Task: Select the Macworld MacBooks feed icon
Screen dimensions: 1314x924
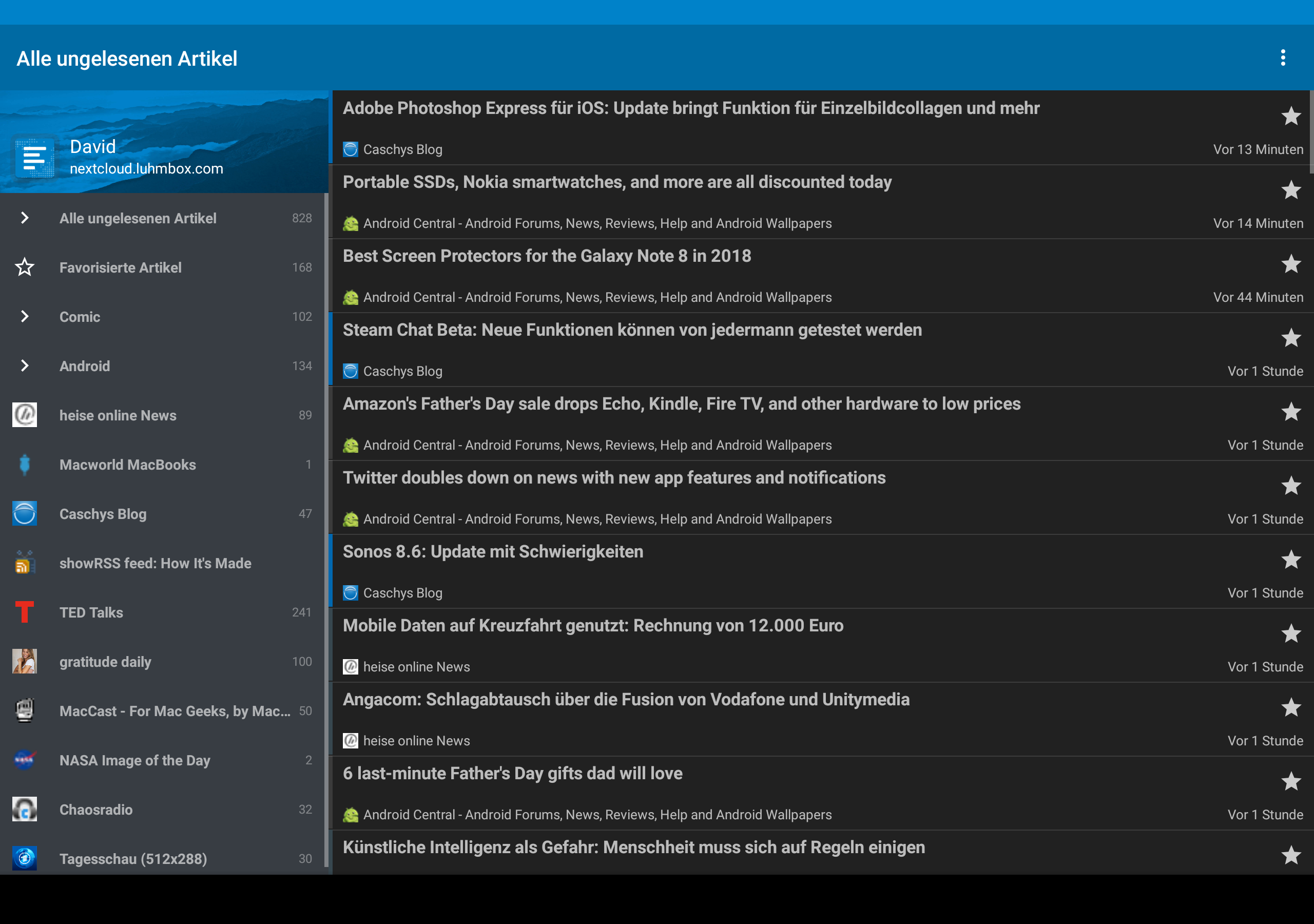Action: pos(25,464)
